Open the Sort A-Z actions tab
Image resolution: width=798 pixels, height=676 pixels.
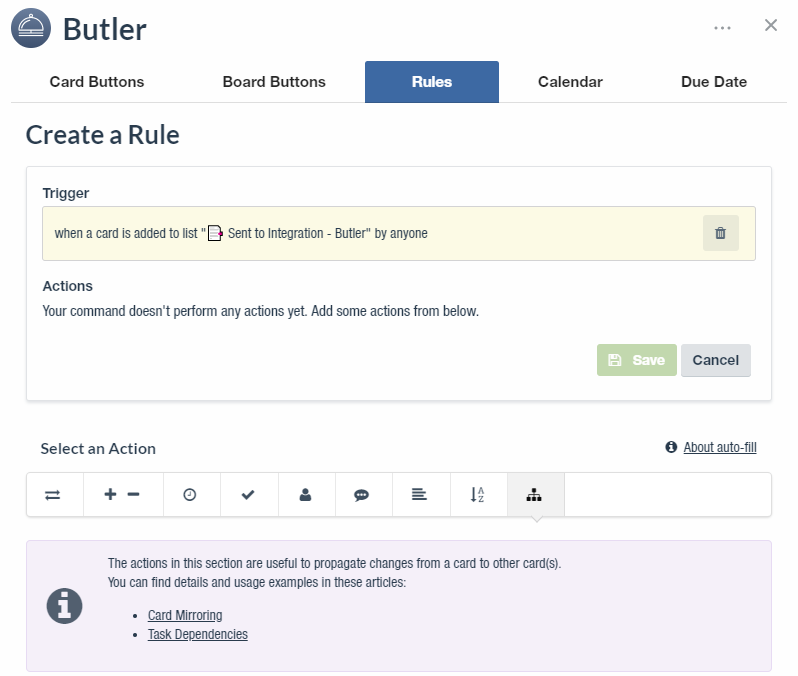click(x=478, y=494)
